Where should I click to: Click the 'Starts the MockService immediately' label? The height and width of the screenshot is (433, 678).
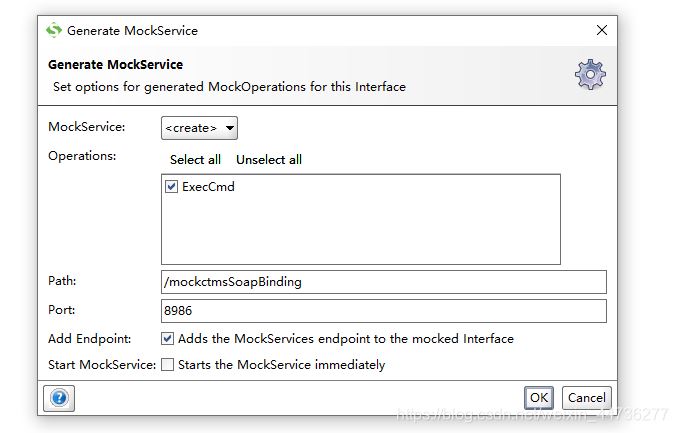tap(281, 365)
